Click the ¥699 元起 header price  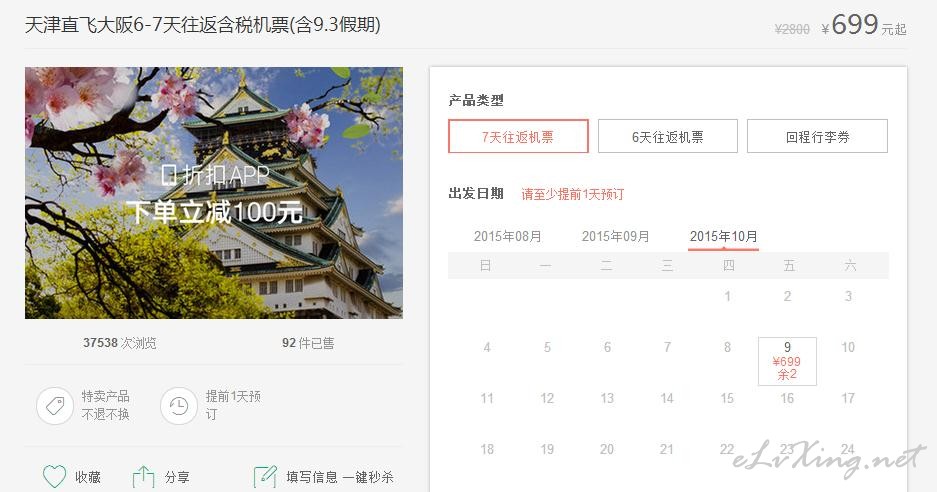(864, 26)
